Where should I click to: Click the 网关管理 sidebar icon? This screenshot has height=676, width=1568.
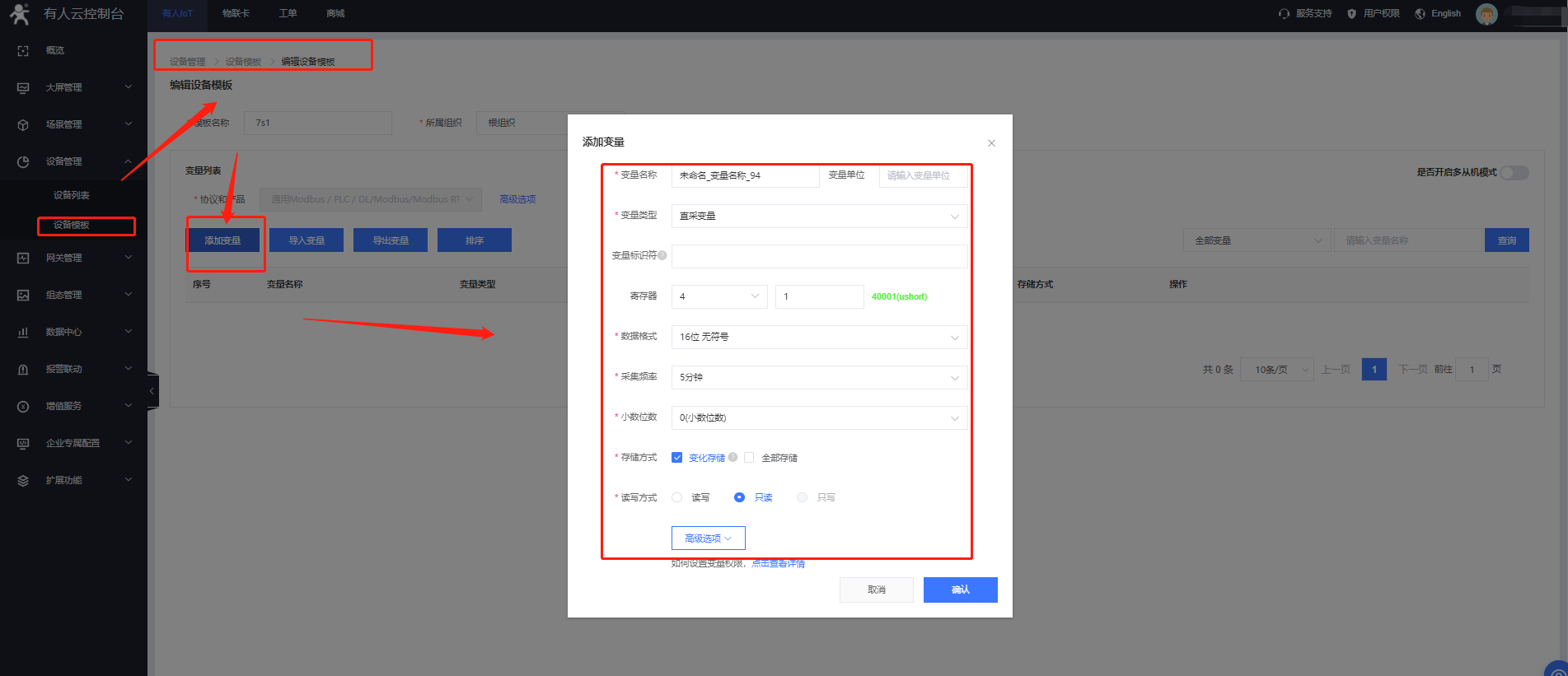(x=23, y=259)
